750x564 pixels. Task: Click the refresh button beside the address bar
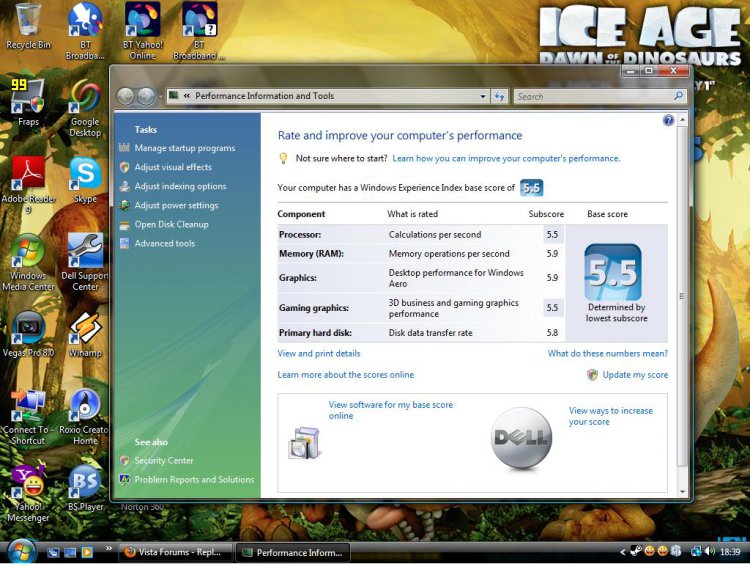point(500,96)
